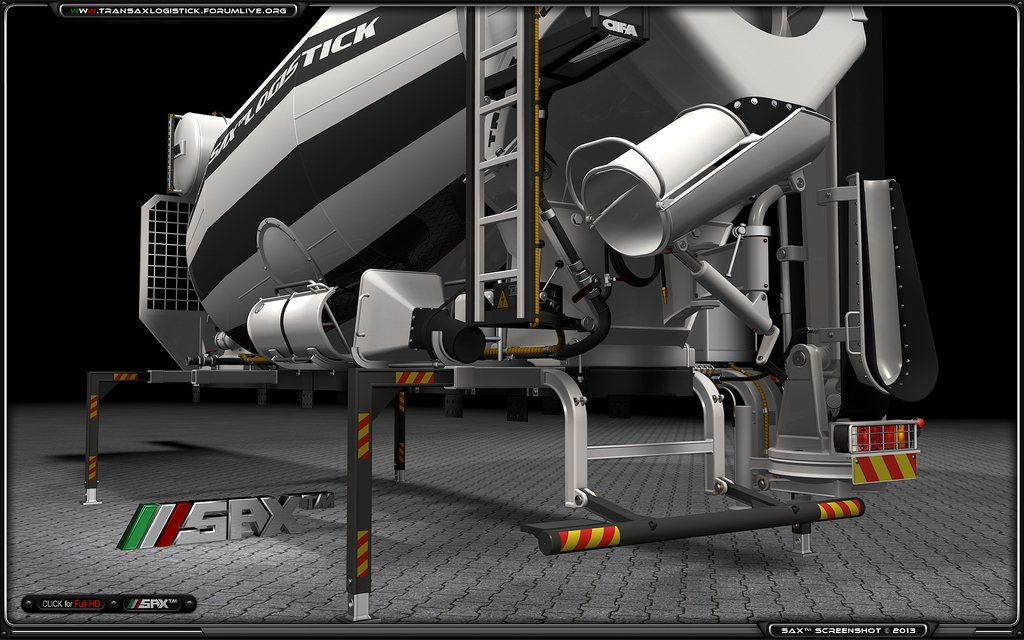Viewport: 1024px width, 640px height.
Task: Click the small SAX logo badge beside Full HD
Action: coord(151,604)
